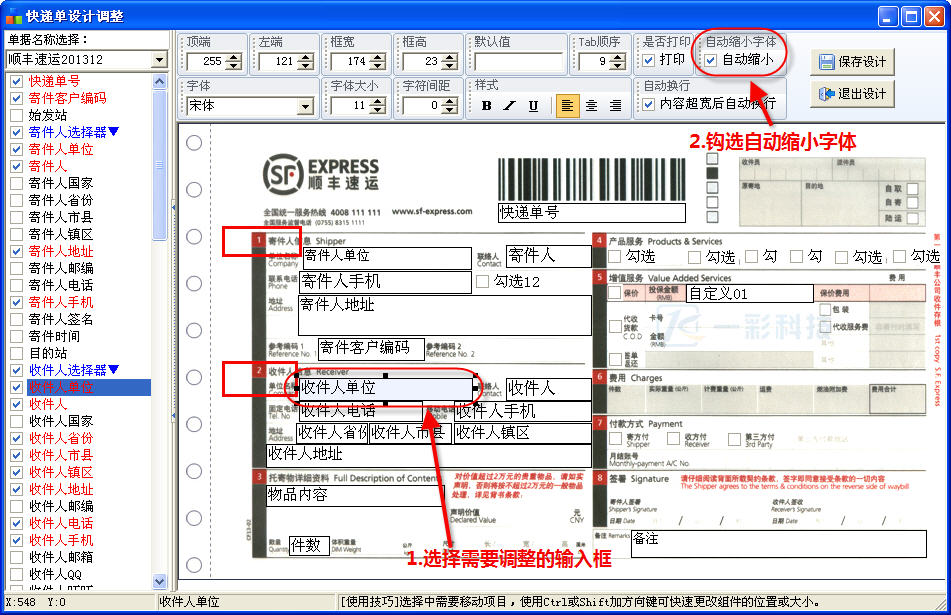Viewport: 951px width, 615px height.
Task: Decrease 左端 value with down arrow
Action: [306, 65]
